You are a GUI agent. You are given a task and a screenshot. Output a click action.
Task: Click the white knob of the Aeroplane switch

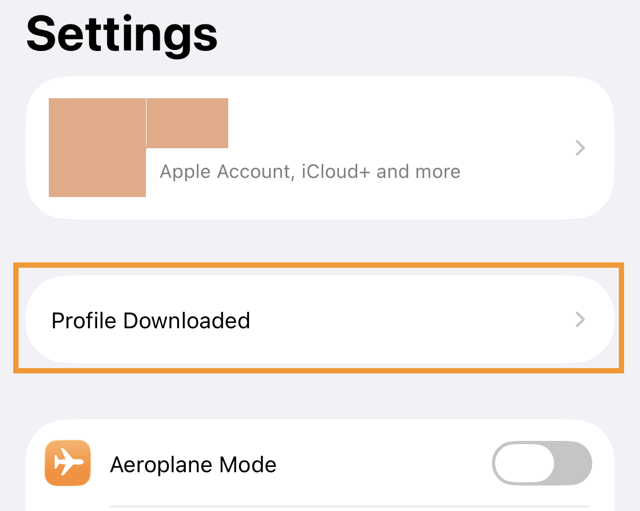pos(524,465)
